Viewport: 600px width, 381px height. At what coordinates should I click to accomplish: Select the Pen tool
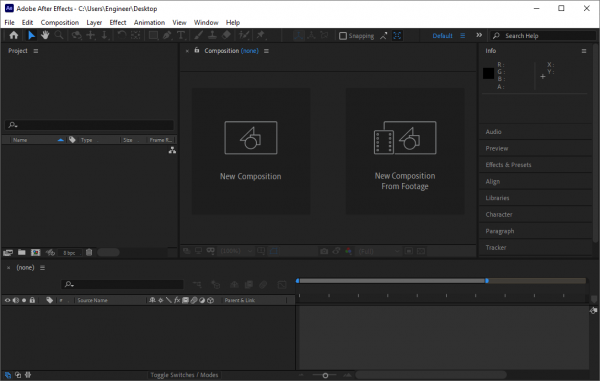(167, 36)
